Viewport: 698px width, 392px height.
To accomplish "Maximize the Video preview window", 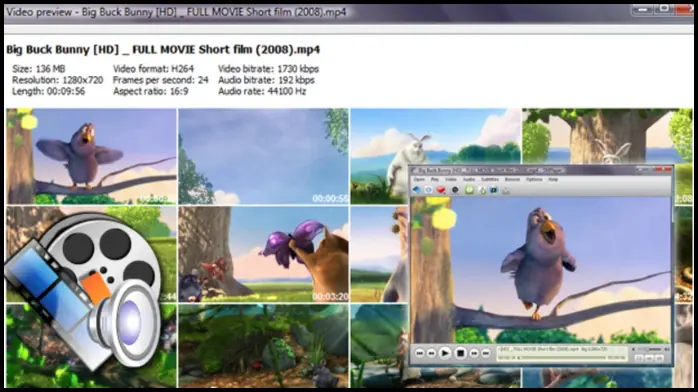I will click(x=664, y=10).
